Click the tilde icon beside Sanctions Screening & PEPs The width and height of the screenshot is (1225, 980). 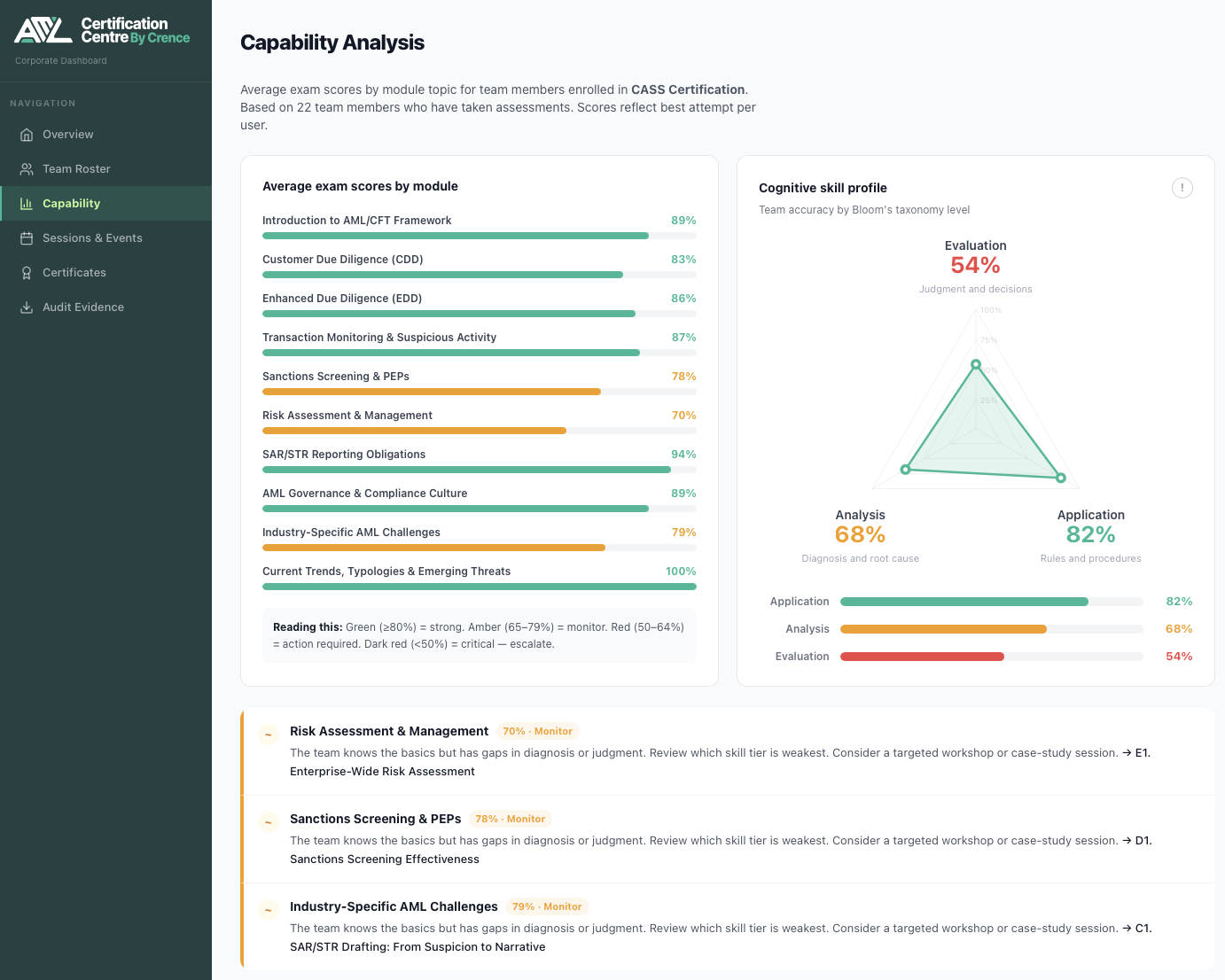point(268,821)
